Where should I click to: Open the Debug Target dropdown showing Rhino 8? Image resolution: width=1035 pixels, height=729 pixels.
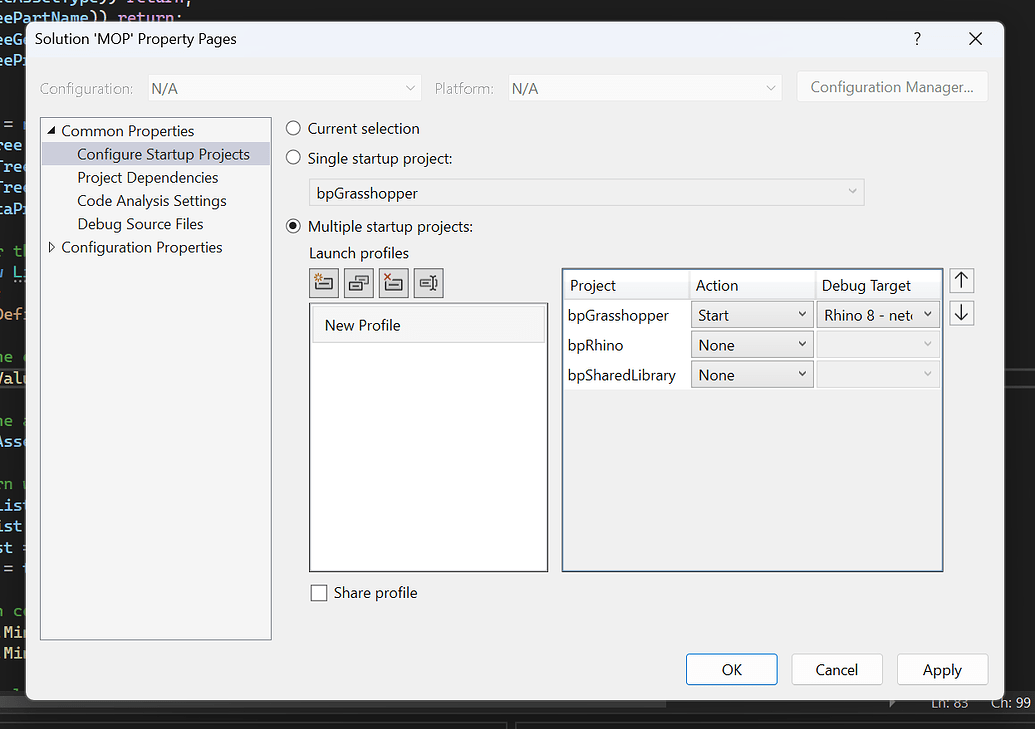coord(927,314)
